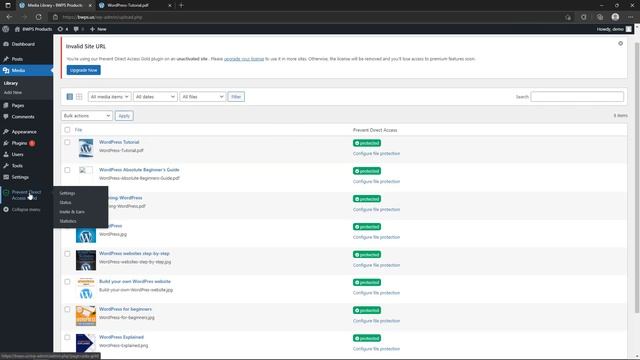Click protected badge on WordPress for beginners row

click(x=367, y=310)
